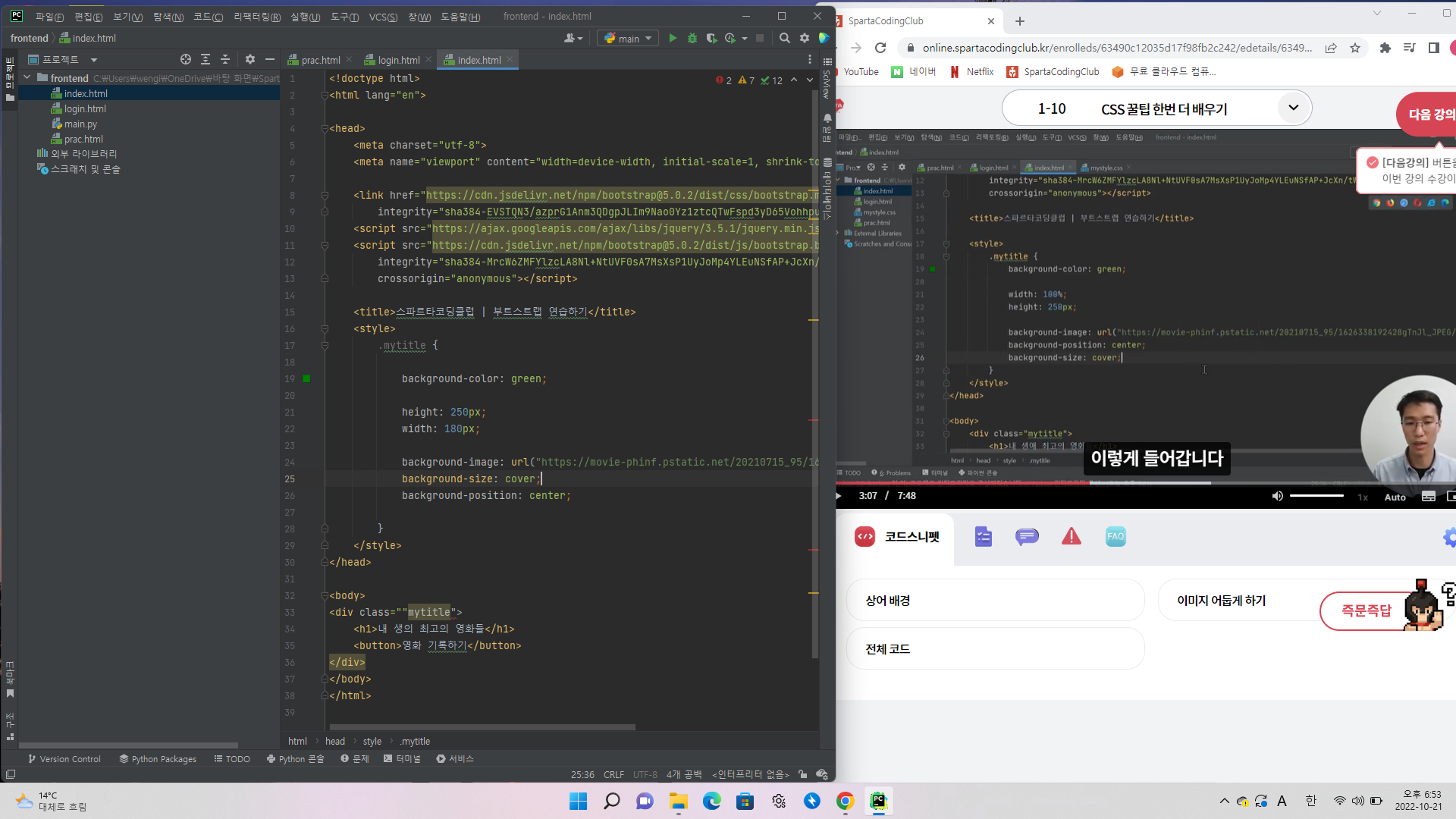Reload the SpartaCodingClub page in Chrome

880,48
